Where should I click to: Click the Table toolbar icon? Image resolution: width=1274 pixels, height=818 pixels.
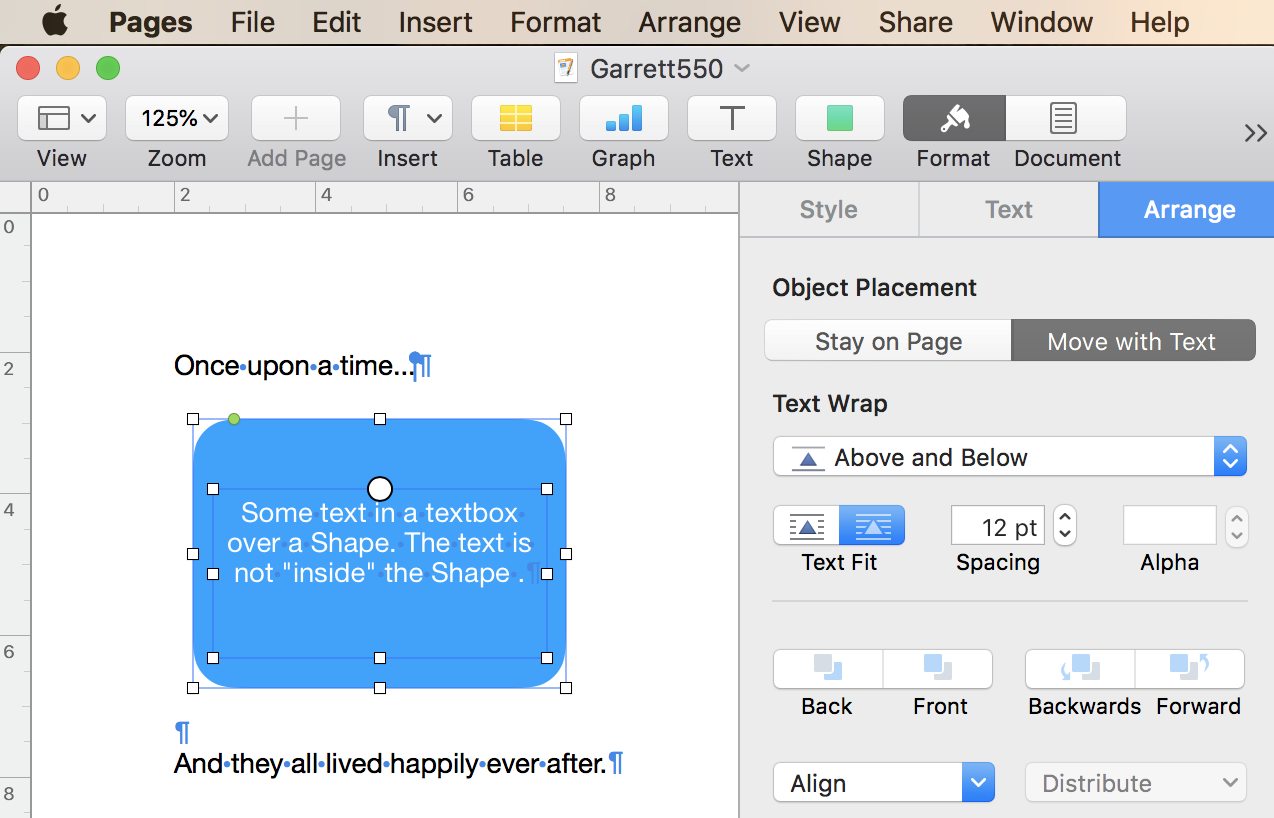tap(515, 119)
